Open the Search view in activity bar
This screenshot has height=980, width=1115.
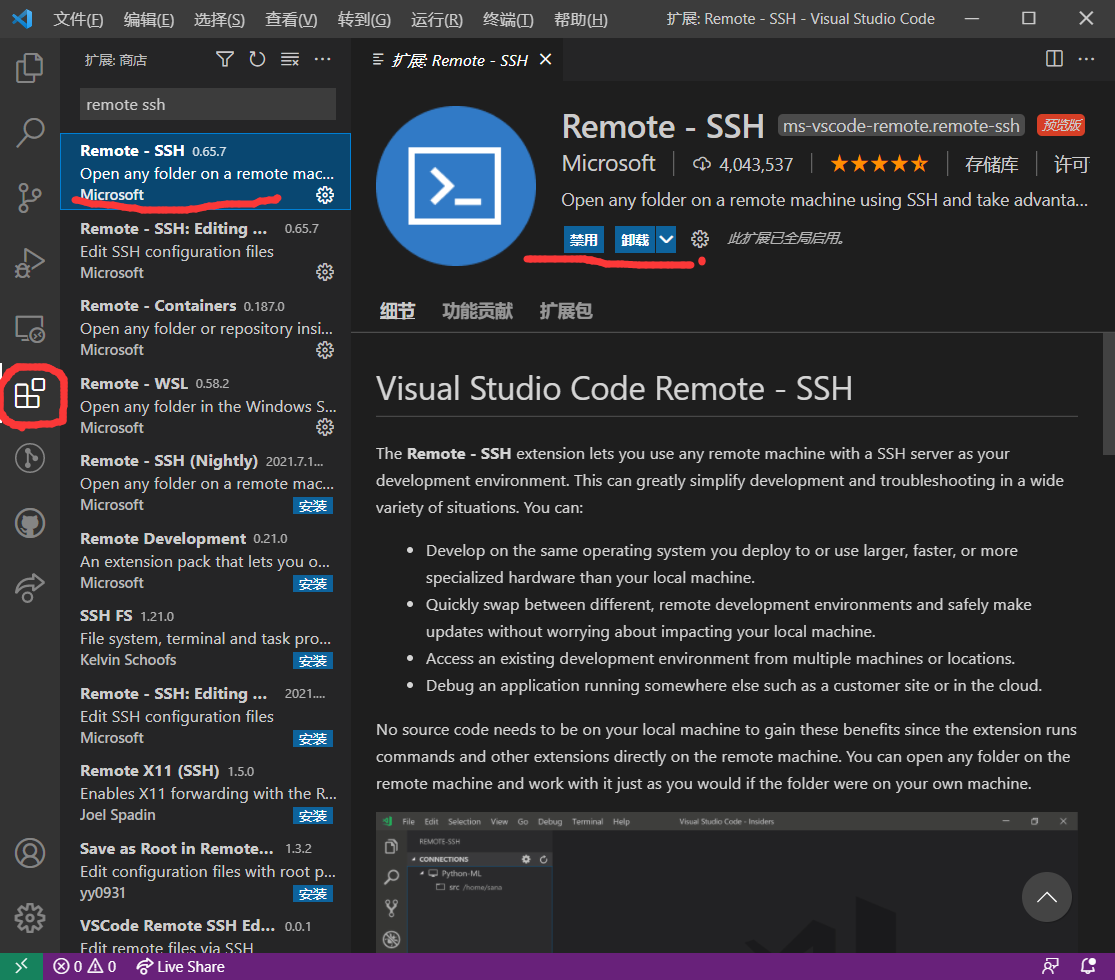click(x=30, y=132)
